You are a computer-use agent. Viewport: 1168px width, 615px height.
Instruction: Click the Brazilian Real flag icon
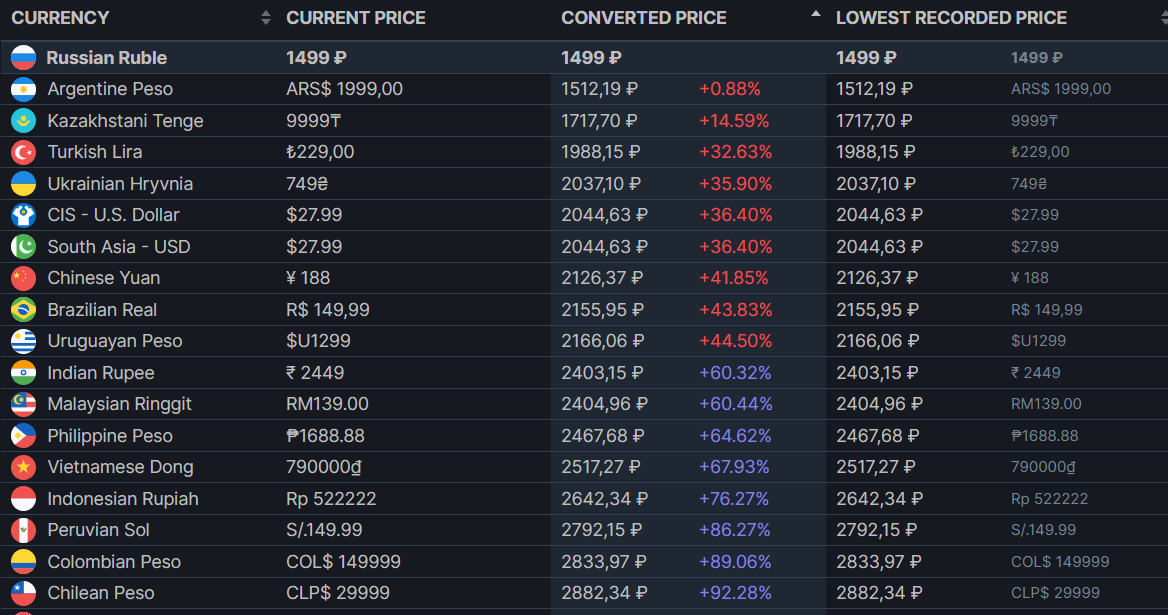pos(23,310)
